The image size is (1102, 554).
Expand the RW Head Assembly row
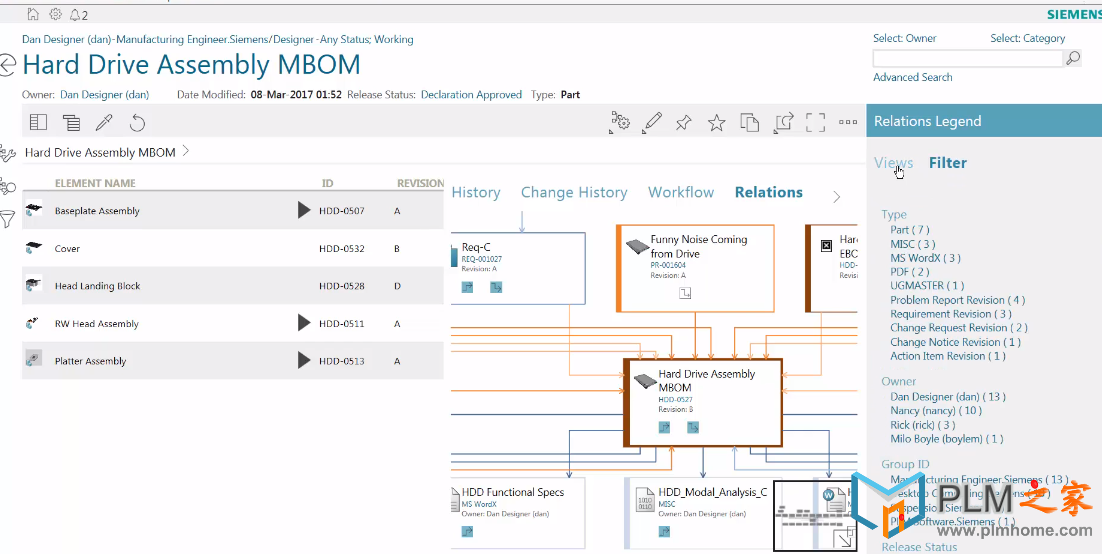click(304, 323)
